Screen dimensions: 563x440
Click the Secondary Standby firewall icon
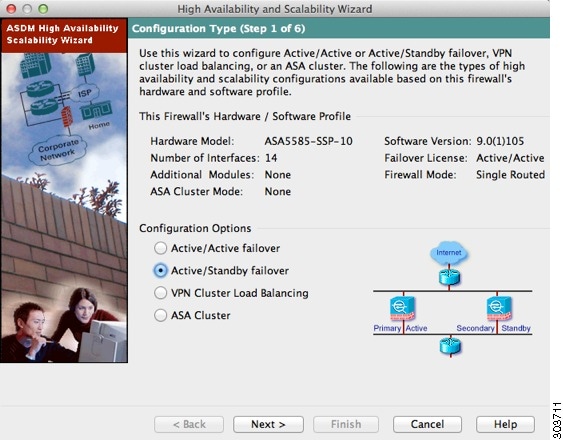499,308
